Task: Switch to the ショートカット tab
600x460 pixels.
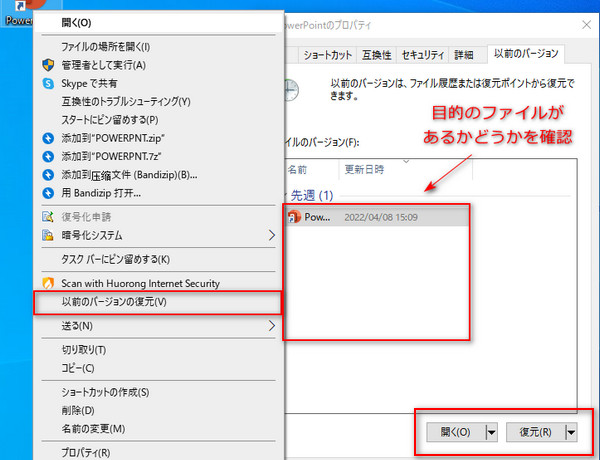Action: [328, 55]
